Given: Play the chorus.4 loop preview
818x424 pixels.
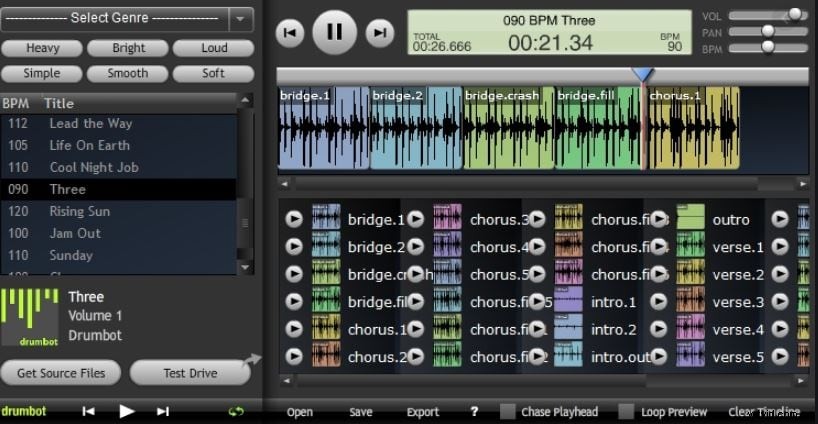Looking at the screenshot, I should (415, 246).
